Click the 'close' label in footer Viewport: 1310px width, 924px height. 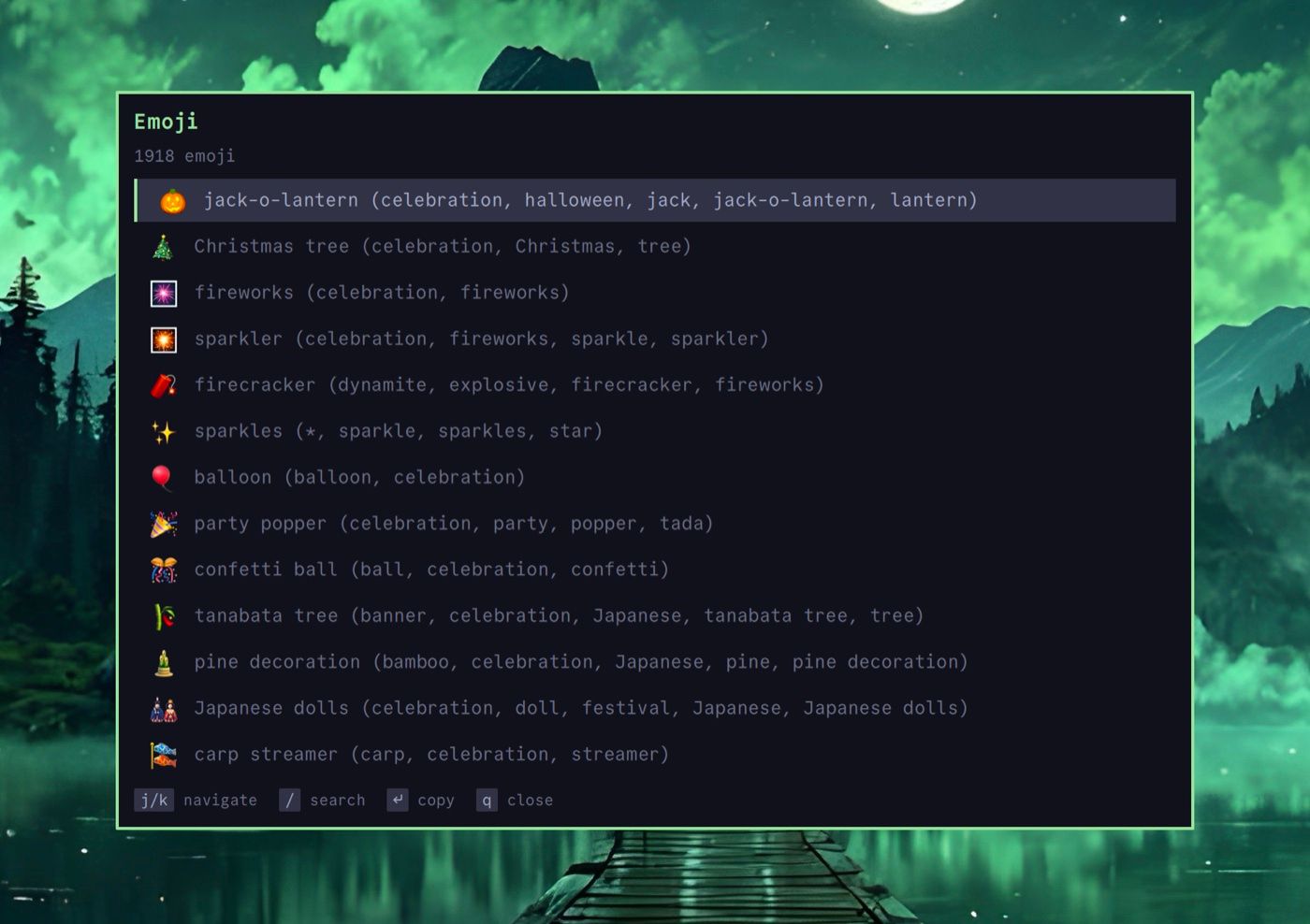(531, 801)
